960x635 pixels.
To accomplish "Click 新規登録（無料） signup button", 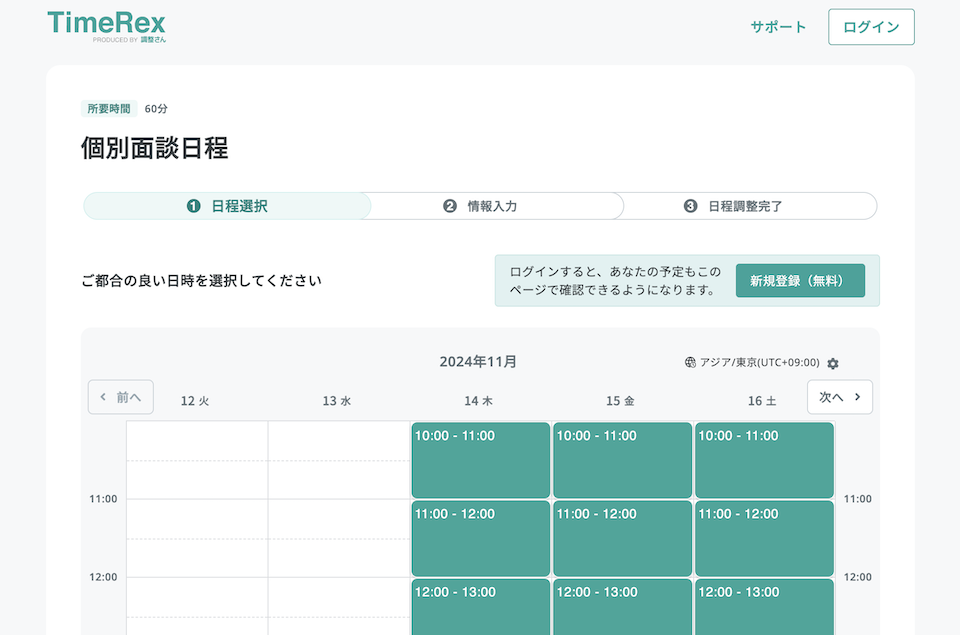I will (800, 281).
